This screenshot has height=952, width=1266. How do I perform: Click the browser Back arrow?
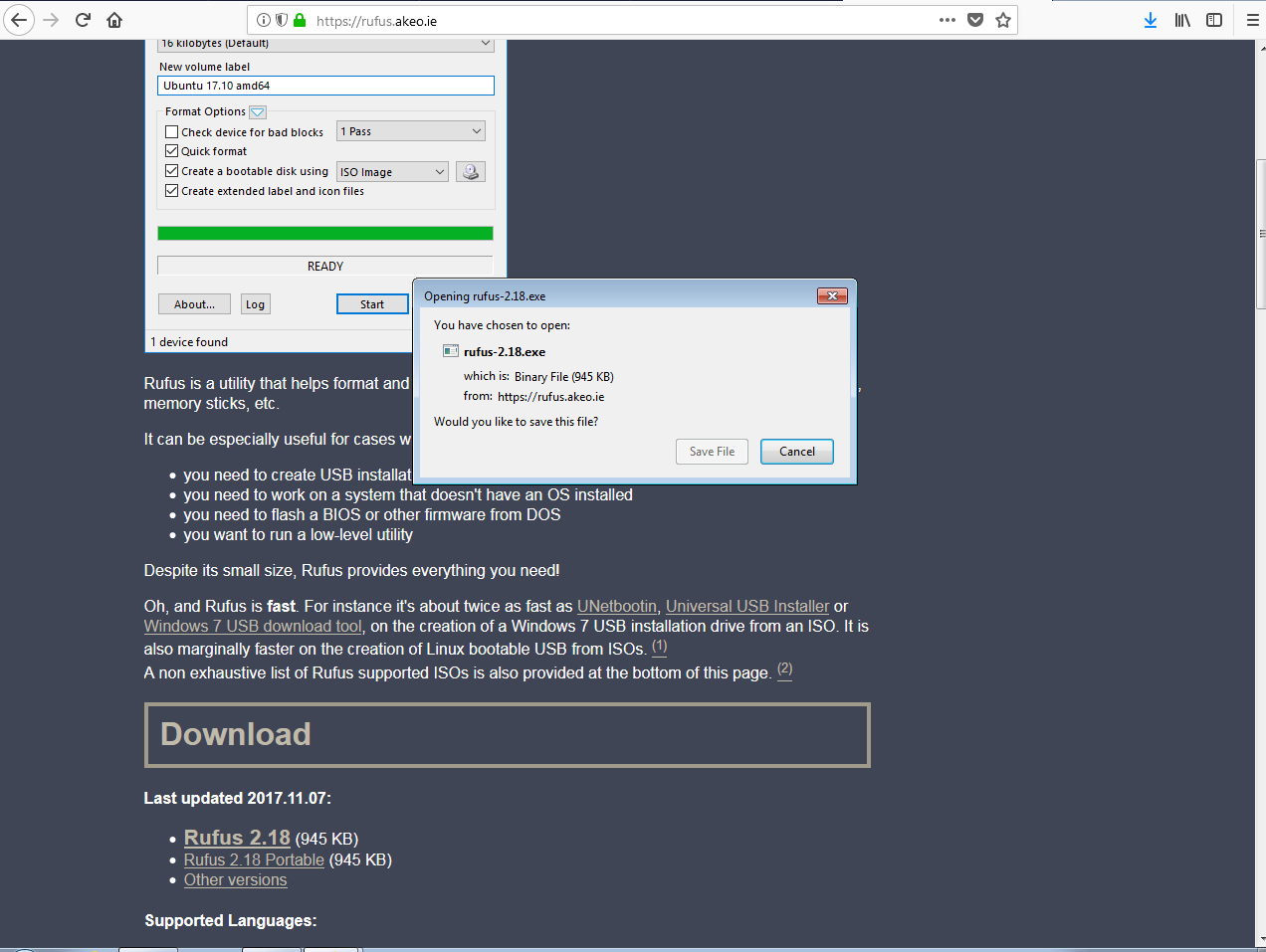pyautogui.click(x=19, y=20)
